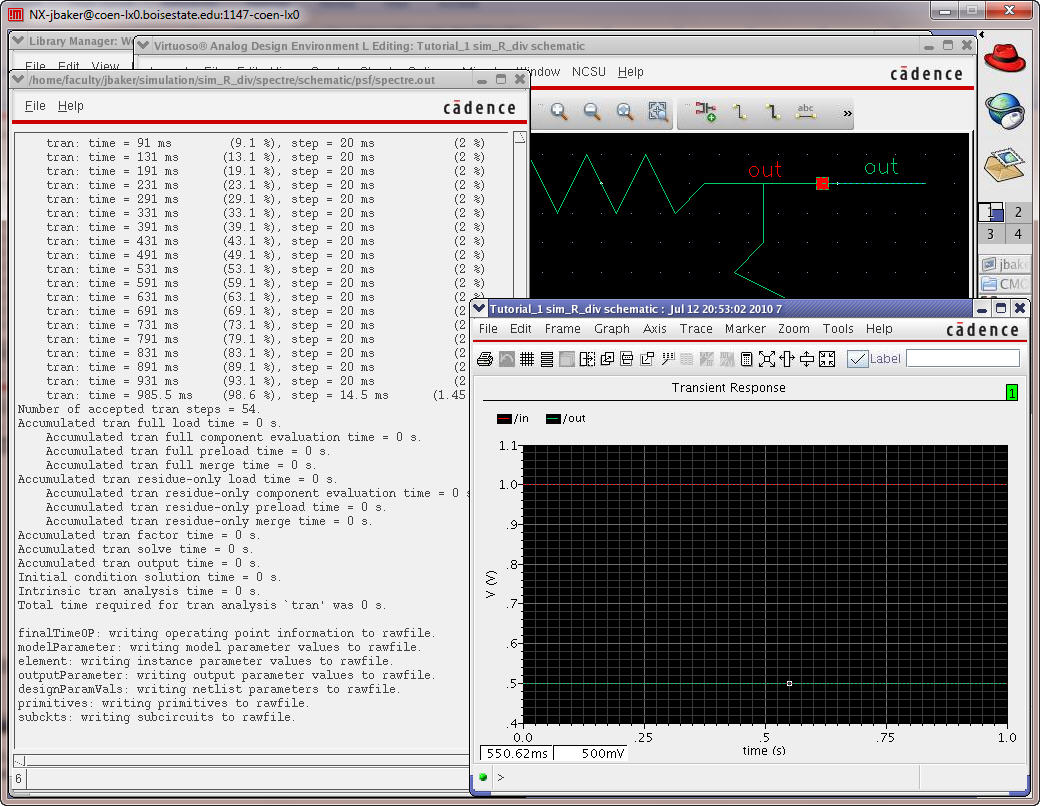Click the zoom out magnifier in schematic toolbar
Screen dimensions: 1040x806
point(592,112)
